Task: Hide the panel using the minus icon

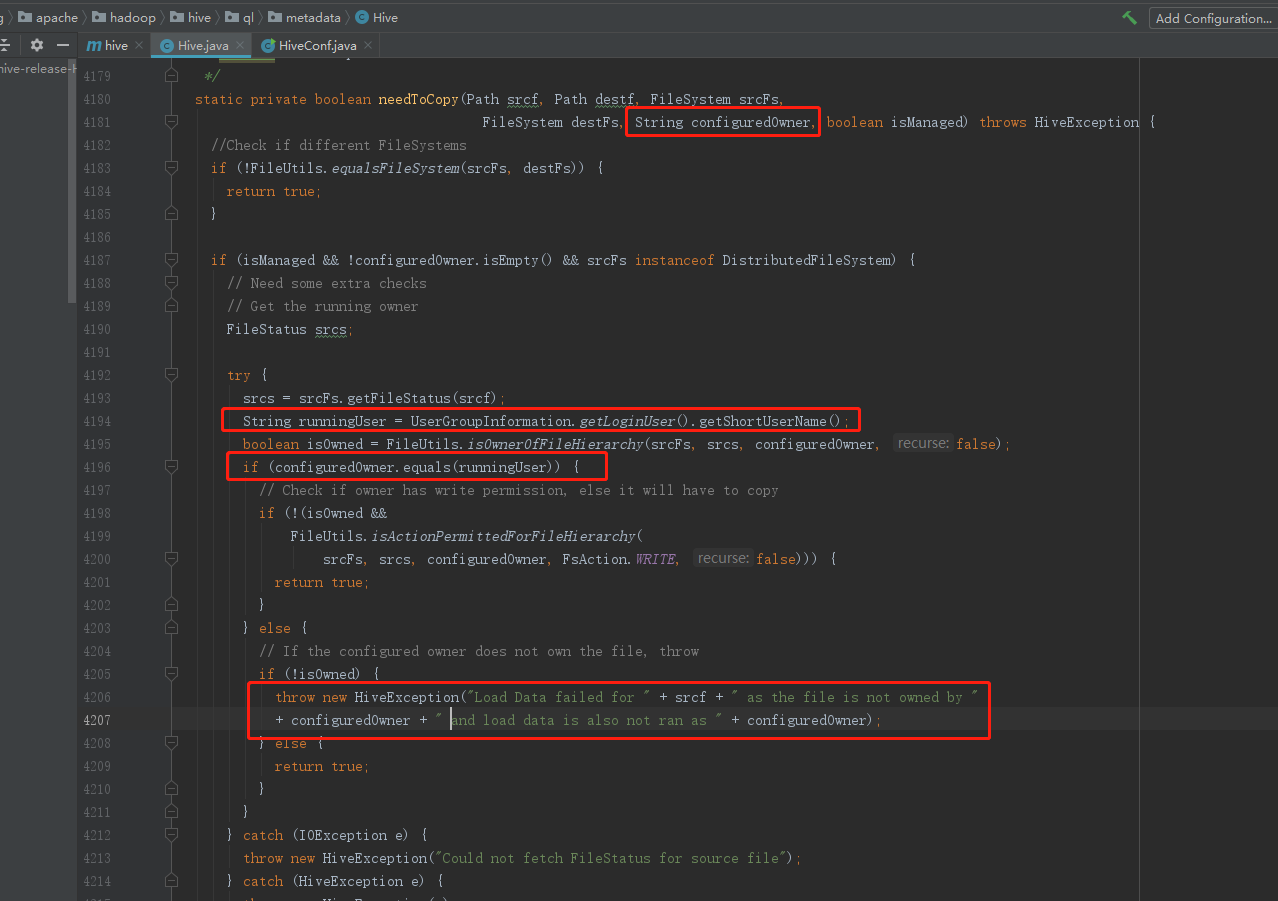Action: coord(62,45)
